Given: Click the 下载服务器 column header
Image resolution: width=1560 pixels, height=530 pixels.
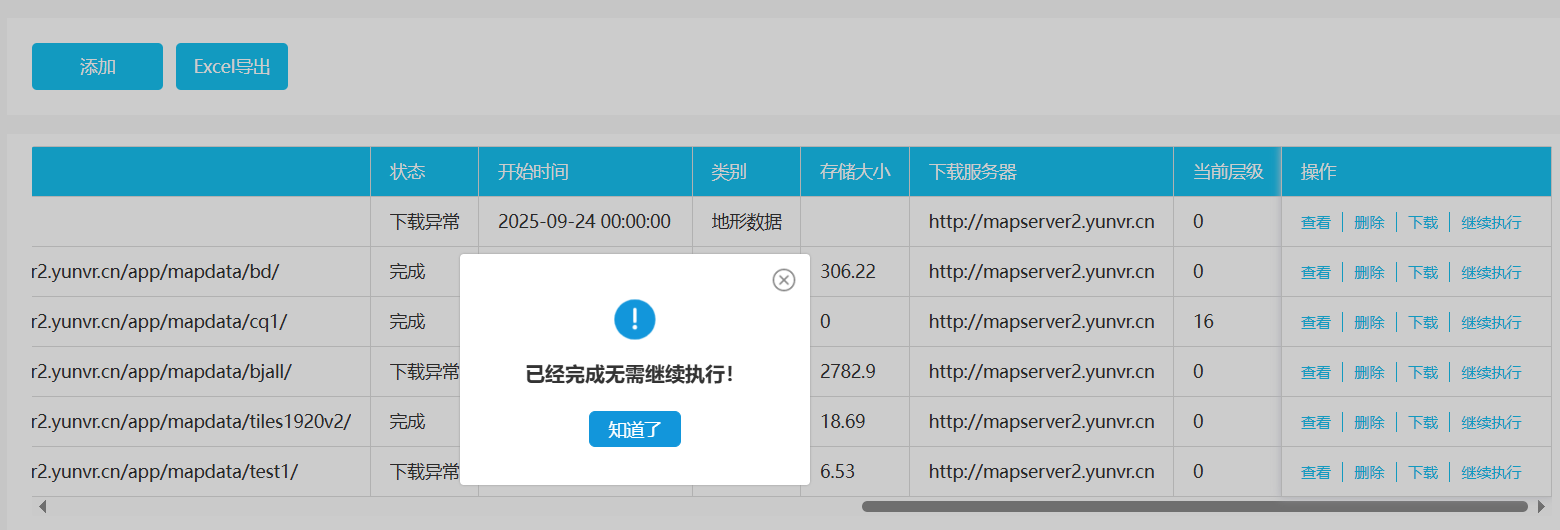Looking at the screenshot, I should point(972,172).
